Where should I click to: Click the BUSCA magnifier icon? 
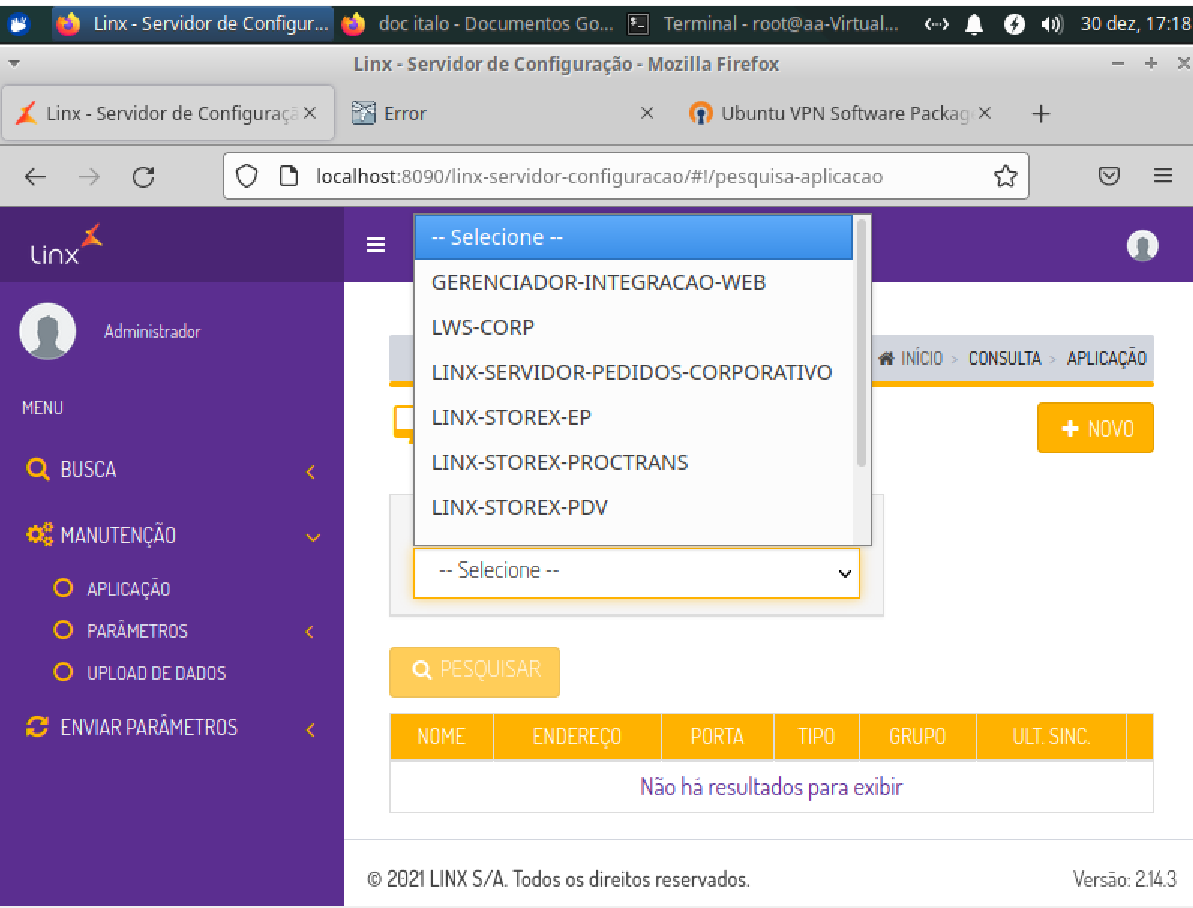pyautogui.click(x=37, y=469)
